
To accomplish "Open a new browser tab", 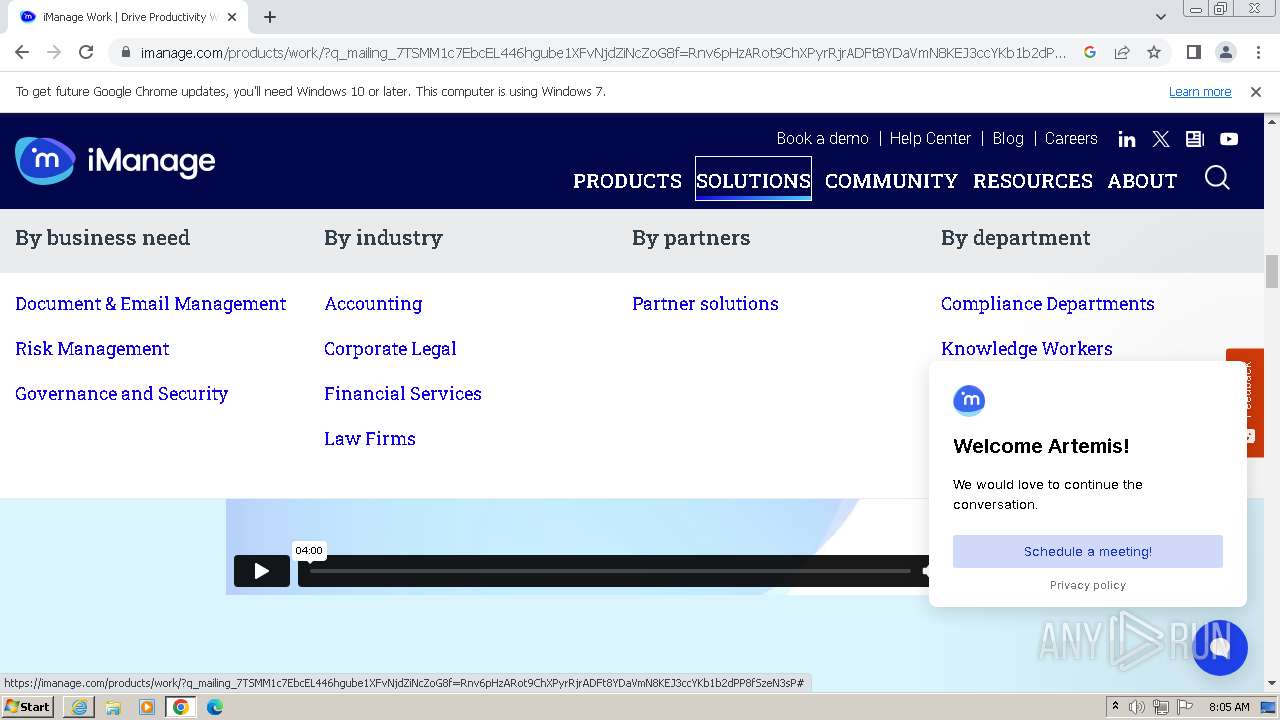I will point(270,17).
